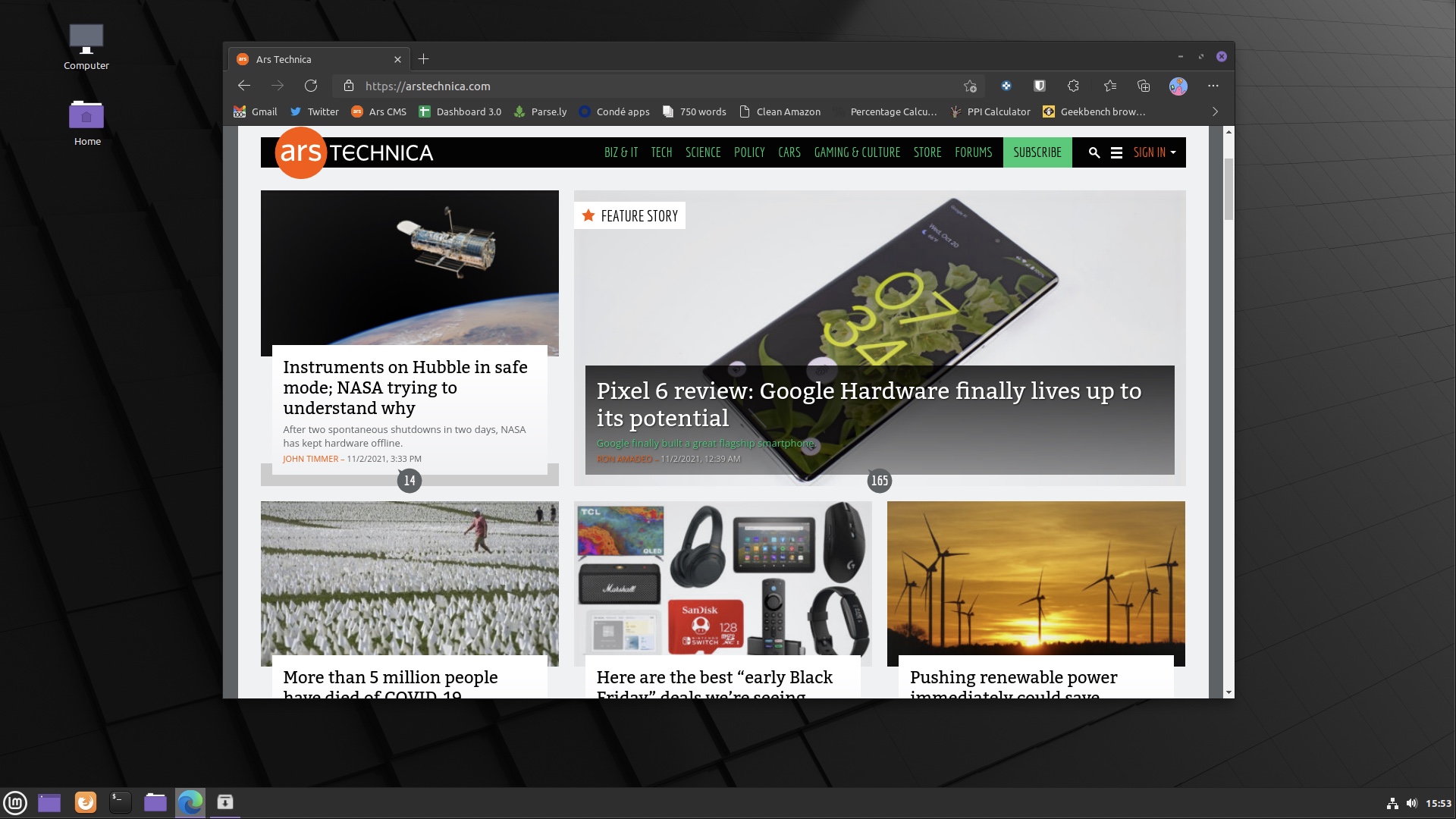Open the search icon on Ars Technica

click(1093, 152)
